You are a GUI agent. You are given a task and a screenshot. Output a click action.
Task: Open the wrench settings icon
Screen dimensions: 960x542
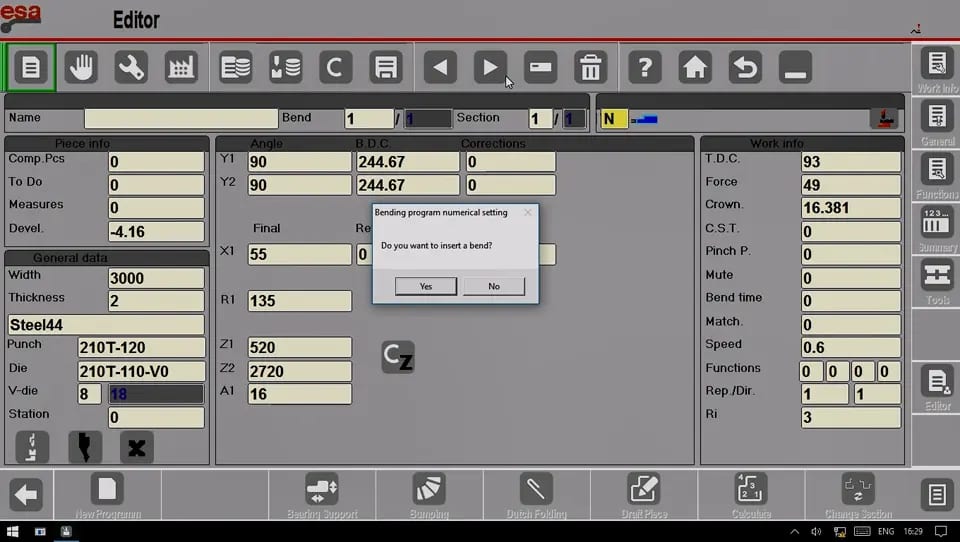tap(131, 67)
